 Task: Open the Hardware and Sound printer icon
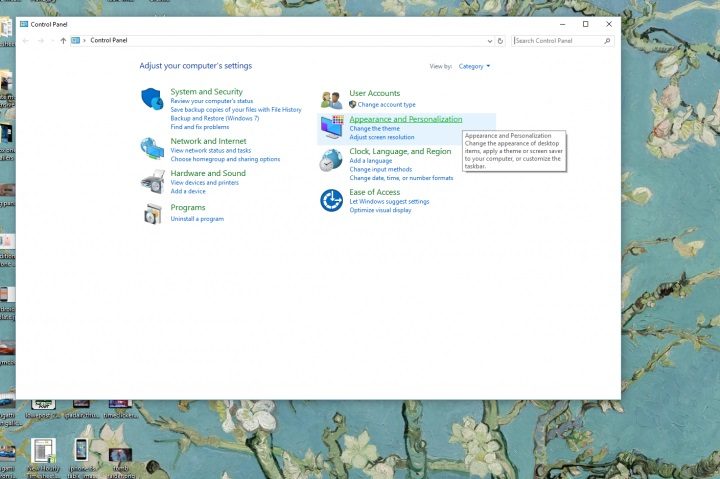click(152, 180)
